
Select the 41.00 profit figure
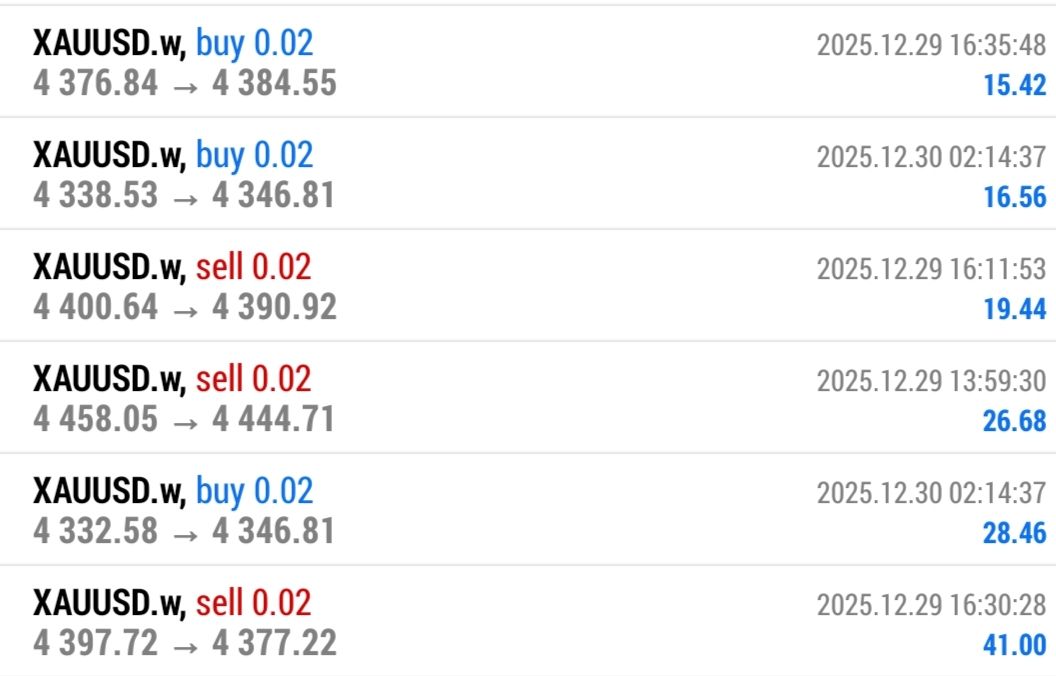[x=1014, y=645]
